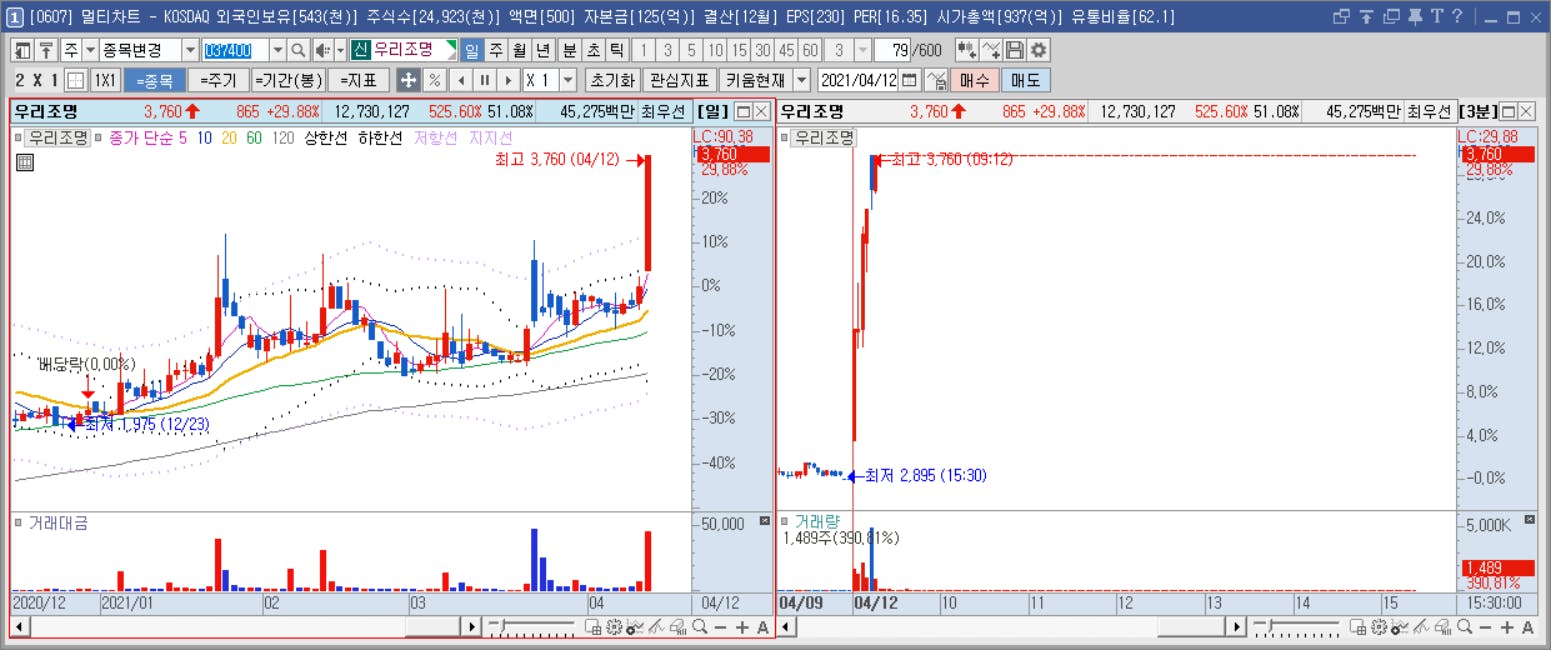The image size is (1551, 650).
Task: Click the crosshair move tool icon
Action: point(408,80)
